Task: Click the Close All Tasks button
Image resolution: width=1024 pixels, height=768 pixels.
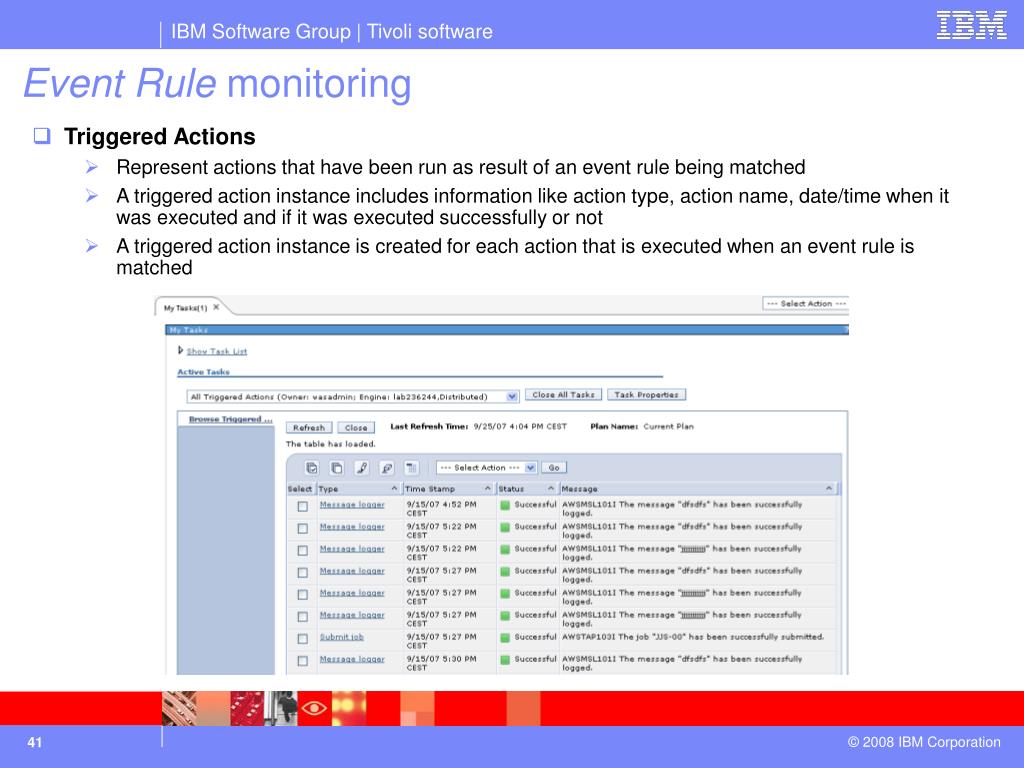Action: coord(563,395)
